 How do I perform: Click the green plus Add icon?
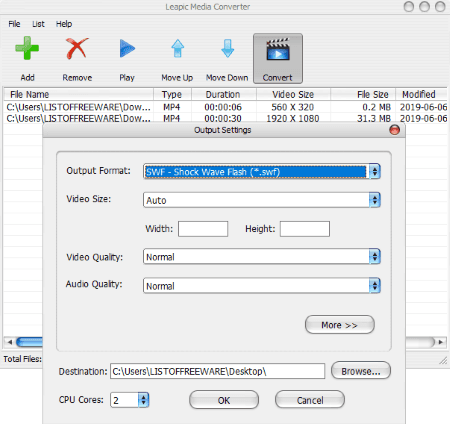coord(27,49)
